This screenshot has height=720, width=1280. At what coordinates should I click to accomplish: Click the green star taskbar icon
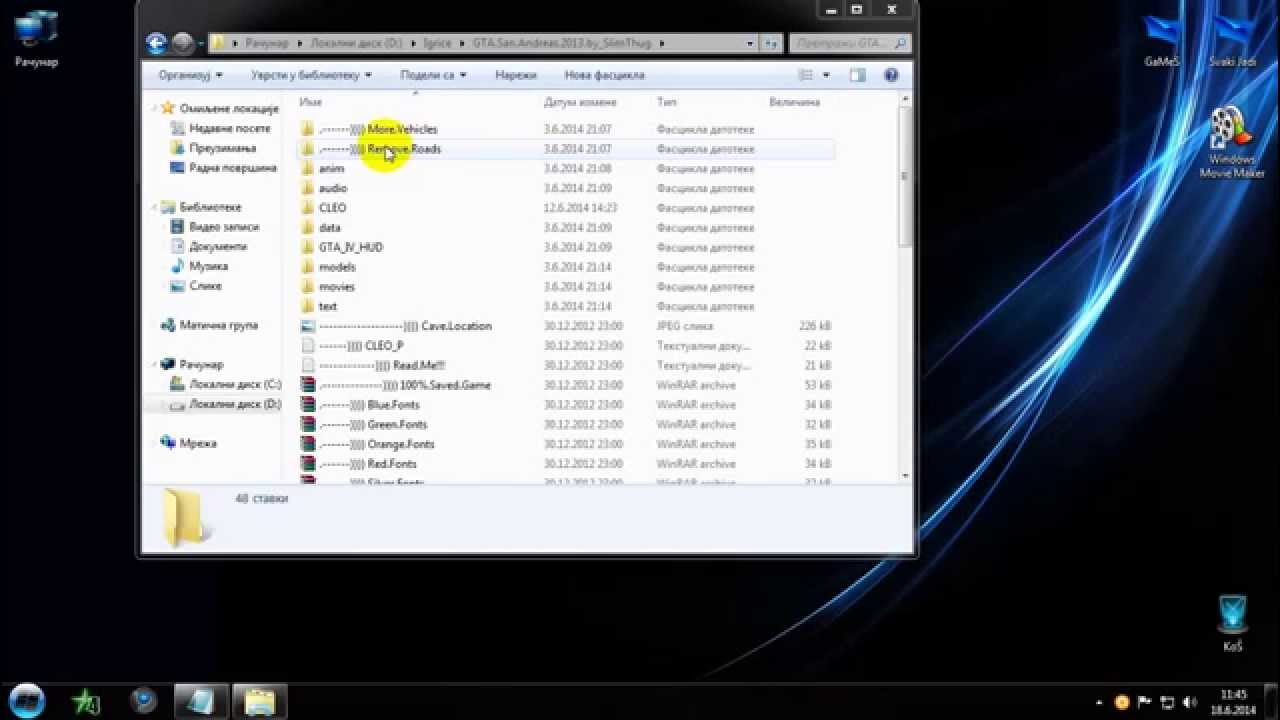86,701
